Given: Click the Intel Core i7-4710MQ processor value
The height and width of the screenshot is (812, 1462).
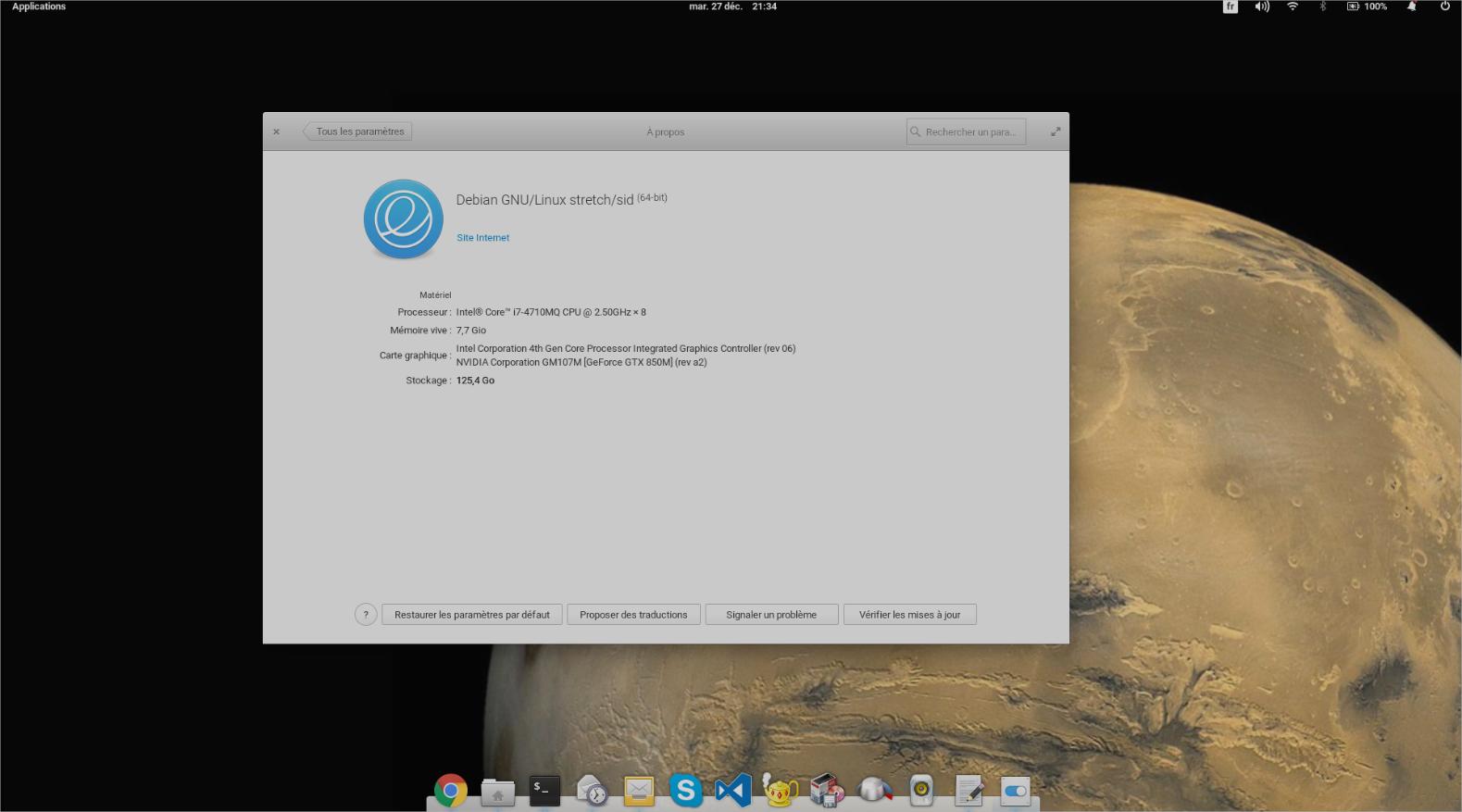Looking at the screenshot, I should click(551, 312).
